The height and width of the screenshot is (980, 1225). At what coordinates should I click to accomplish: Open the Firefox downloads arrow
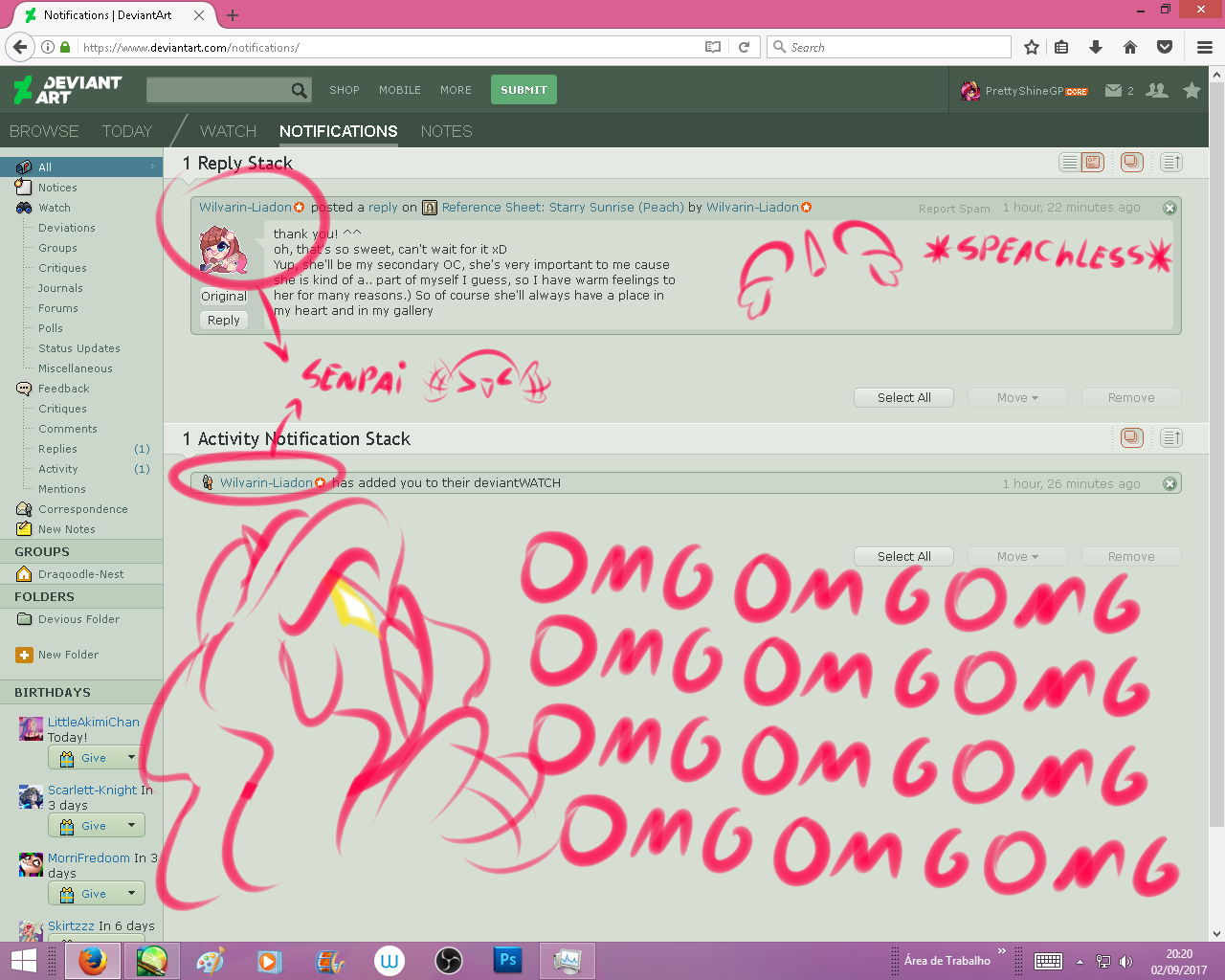[1096, 47]
